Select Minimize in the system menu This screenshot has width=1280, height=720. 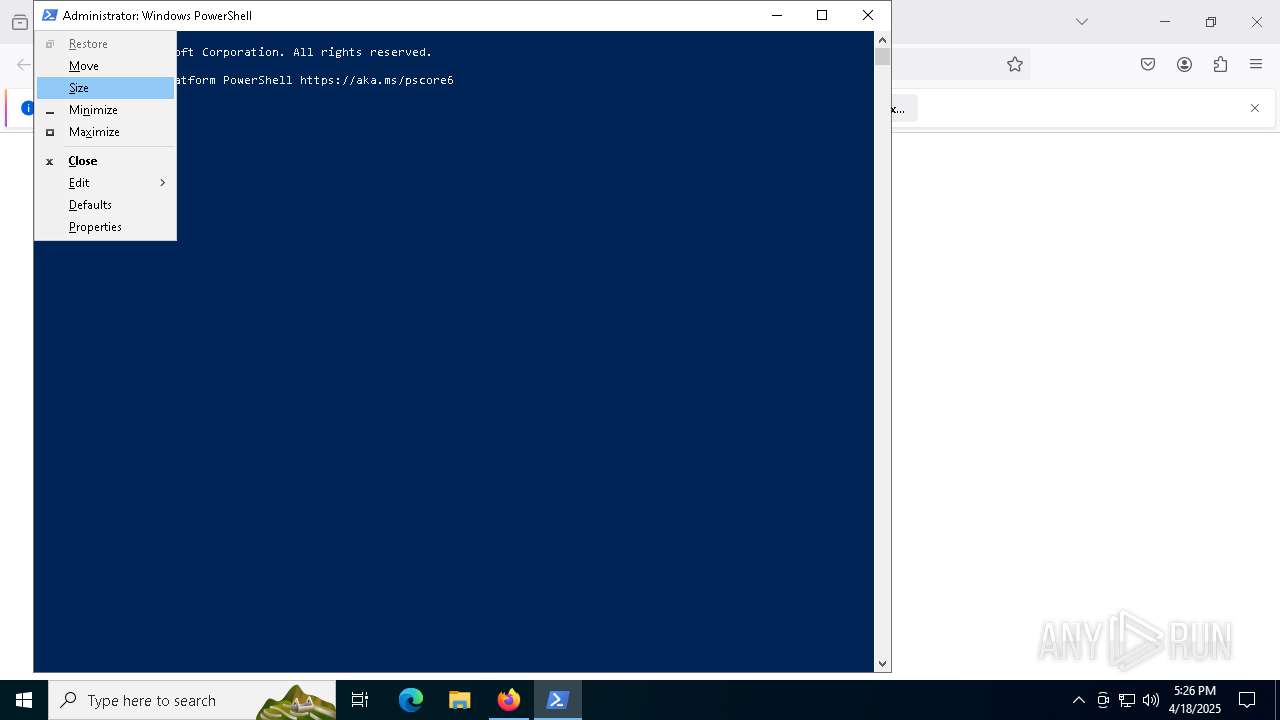pyautogui.click(x=105, y=110)
